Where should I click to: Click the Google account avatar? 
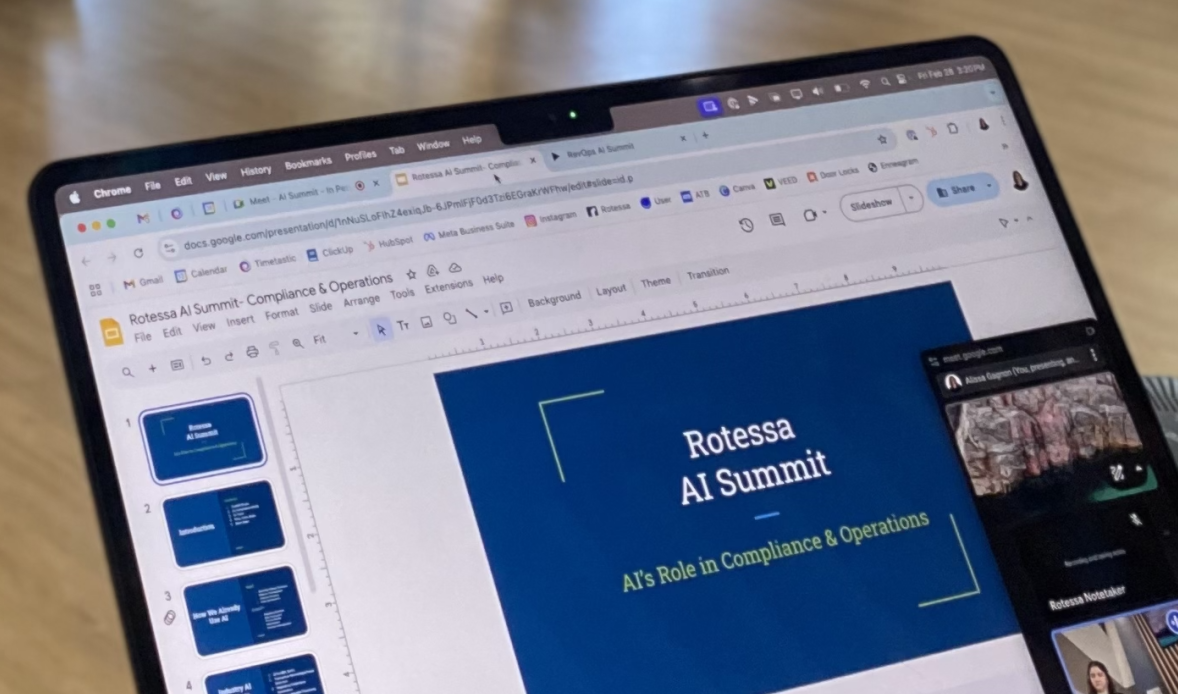pos(1019,180)
